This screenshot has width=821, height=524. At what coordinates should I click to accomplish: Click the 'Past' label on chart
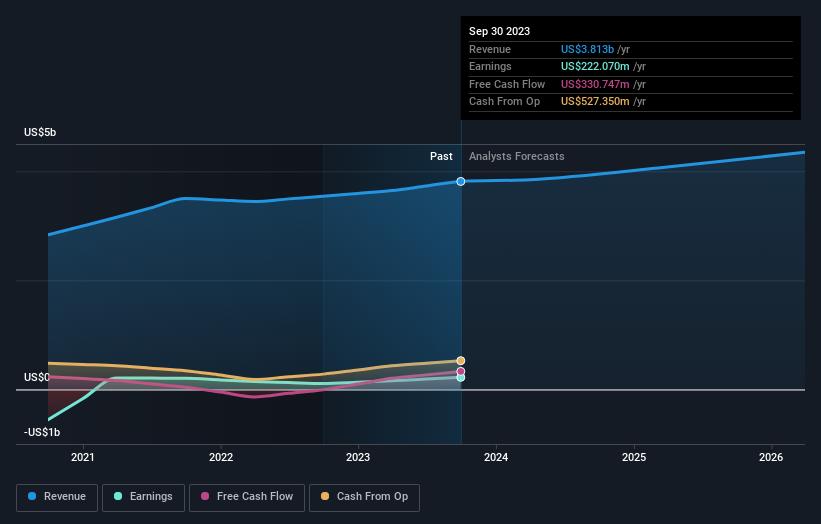(441, 156)
